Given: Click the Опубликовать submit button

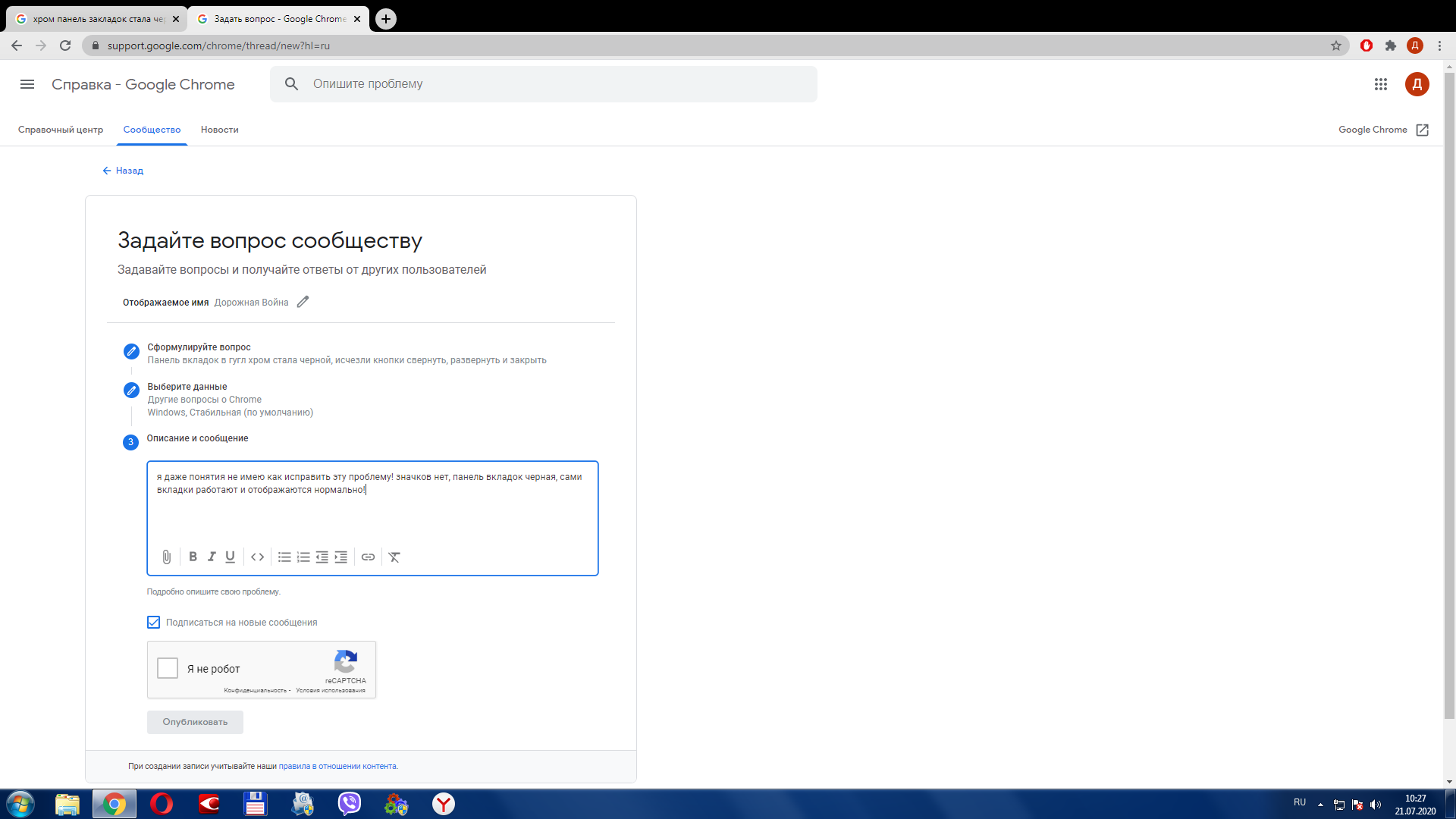Looking at the screenshot, I should (x=195, y=721).
